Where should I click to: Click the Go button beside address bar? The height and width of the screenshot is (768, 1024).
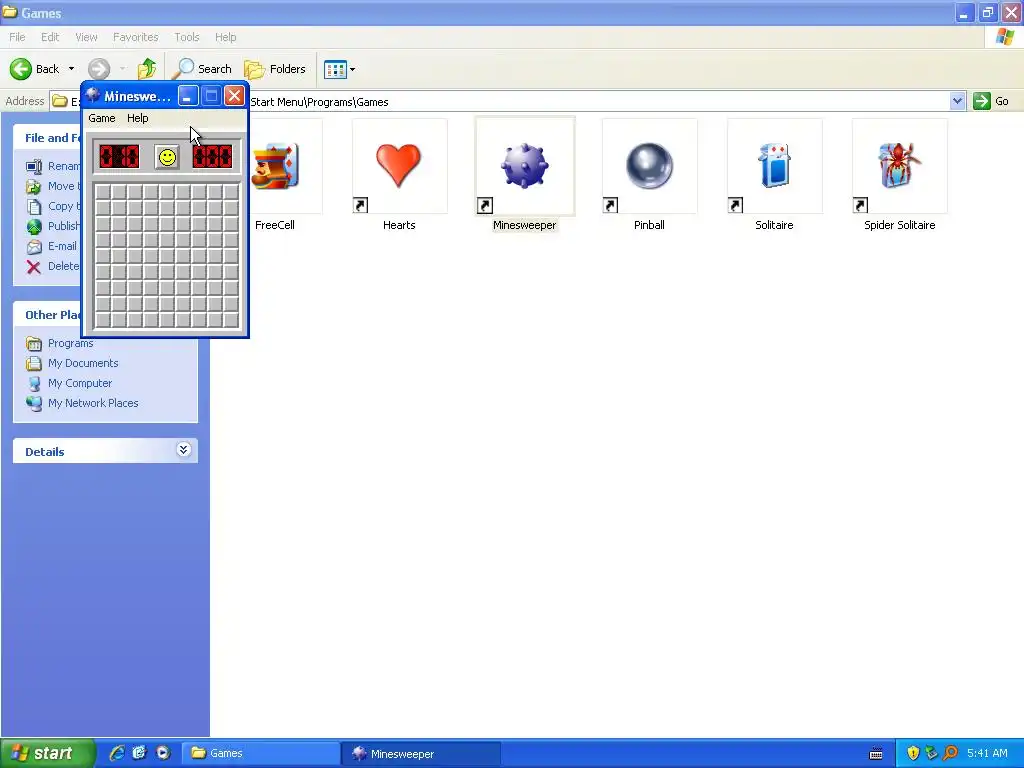pos(991,101)
